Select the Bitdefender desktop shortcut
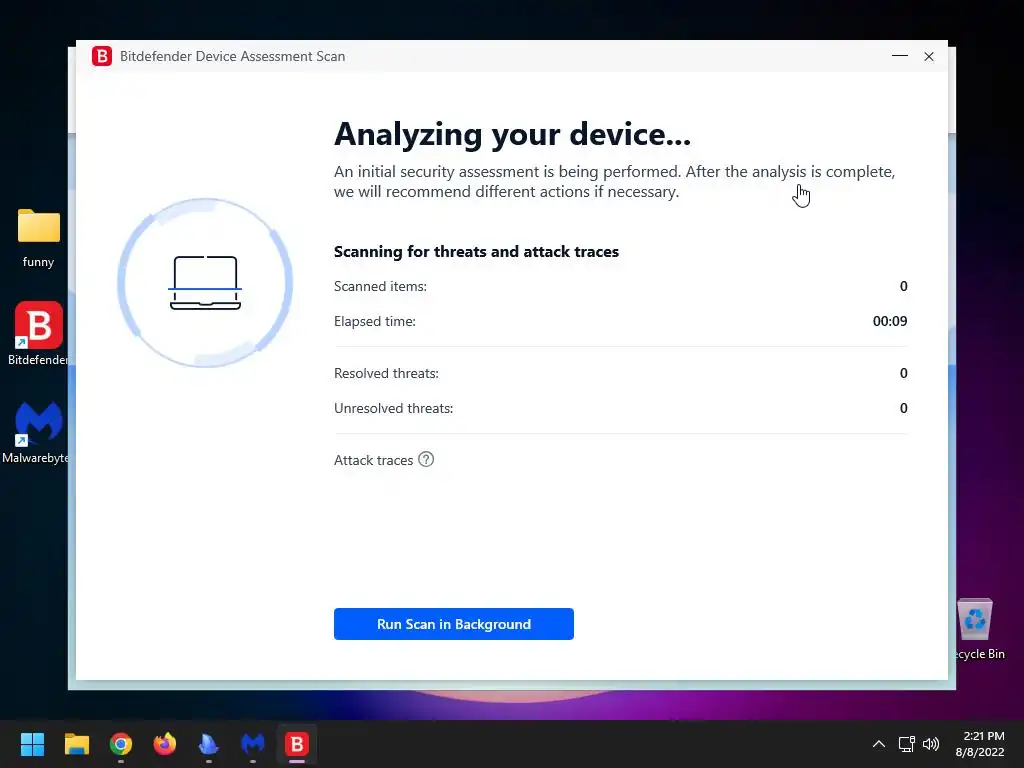This screenshot has height=768, width=1024. point(39,334)
